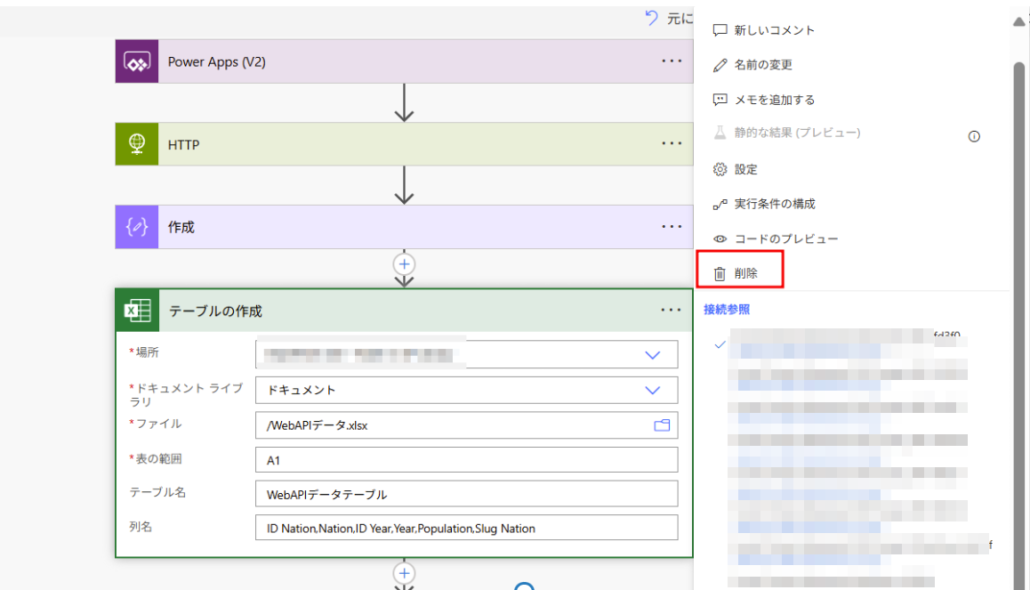Image resolution: width=1030 pixels, height=590 pixels.
Task: Click the Excel icon on テーブルの作成
Action: tap(137, 311)
